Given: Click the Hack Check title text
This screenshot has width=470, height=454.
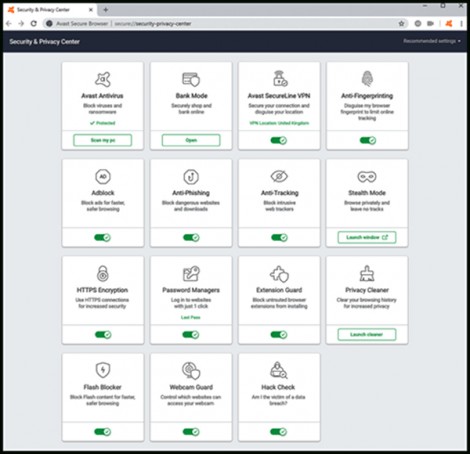Looking at the screenshot, I should click(278, 387).
